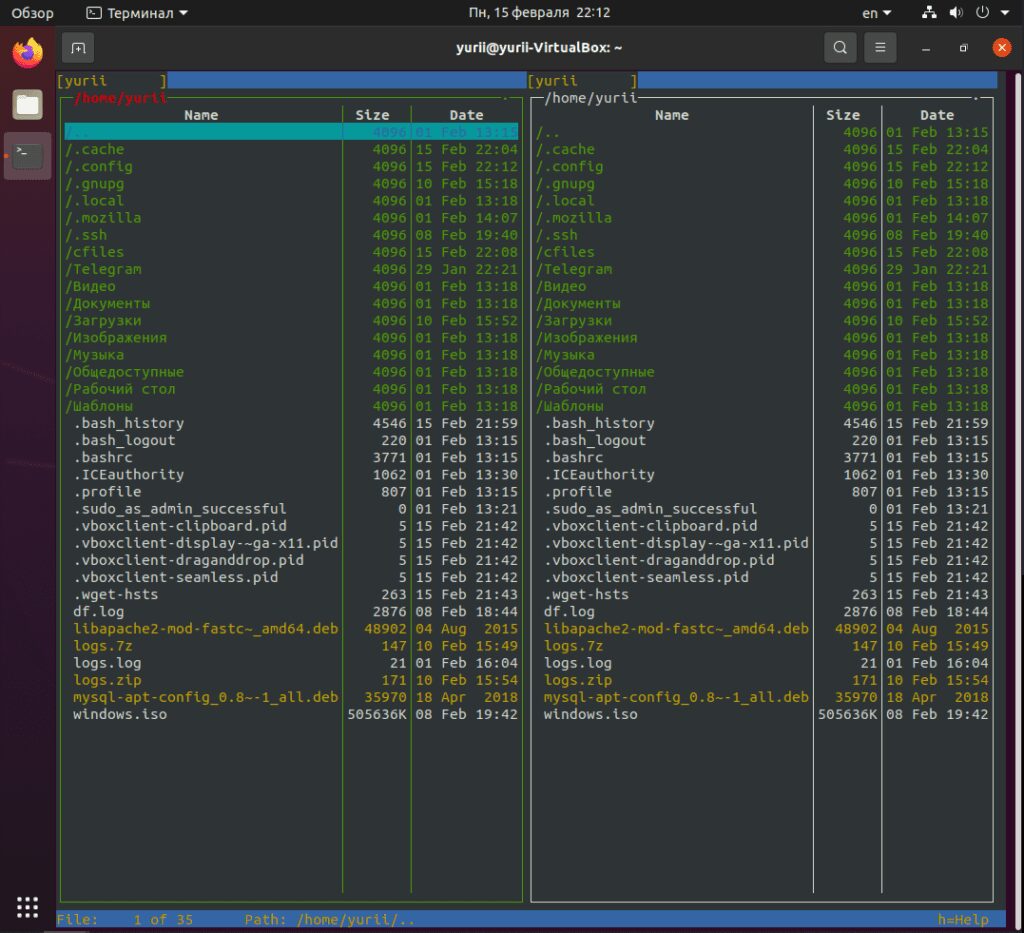1024x933 pixels.
Task: Open the Обзор activities overview
Action: coord(33,13)
